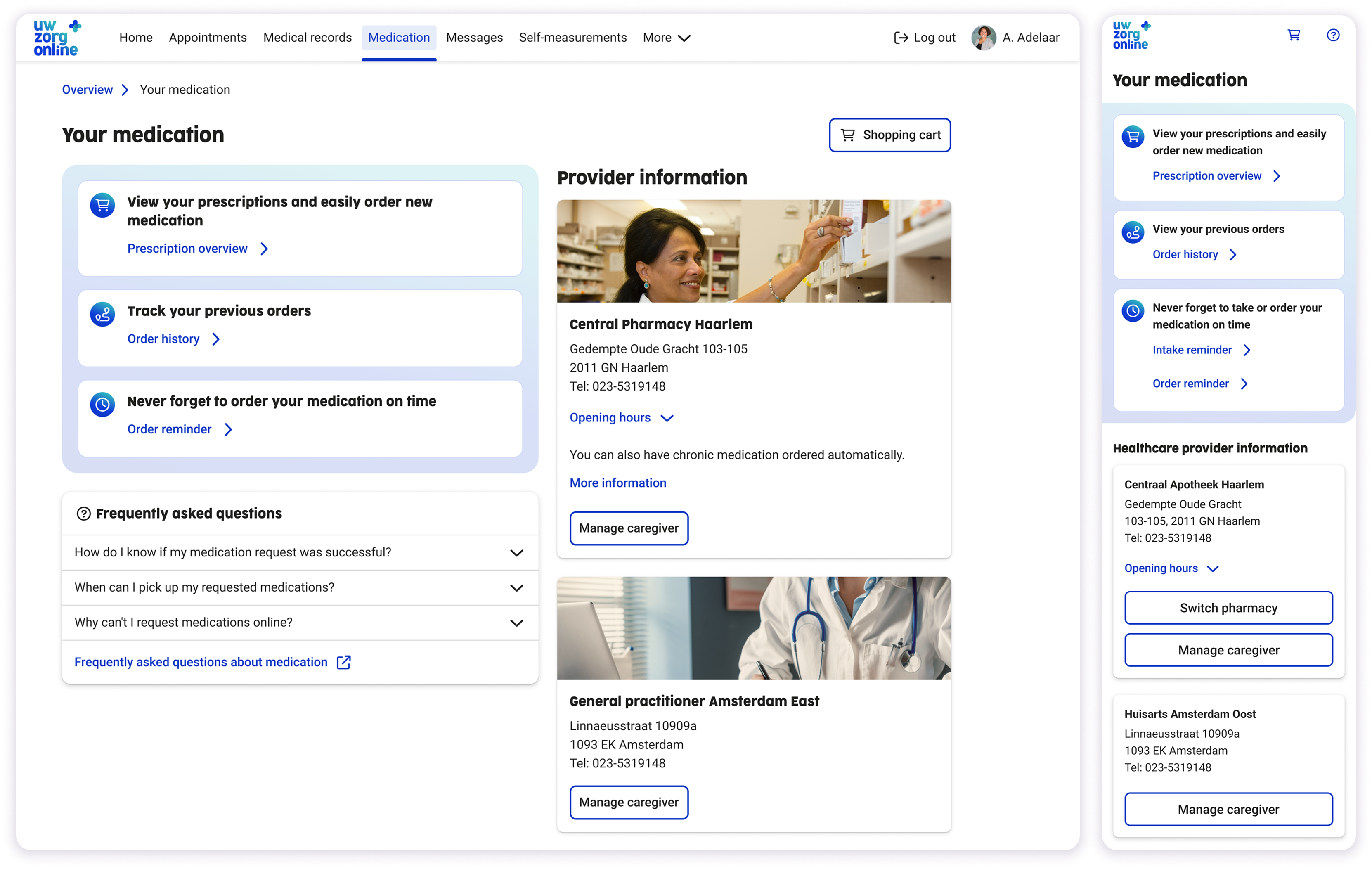Screen dimensions: 1372x869
Task: Click the clock icon beside order reminder heading
Action: (102, 405)
